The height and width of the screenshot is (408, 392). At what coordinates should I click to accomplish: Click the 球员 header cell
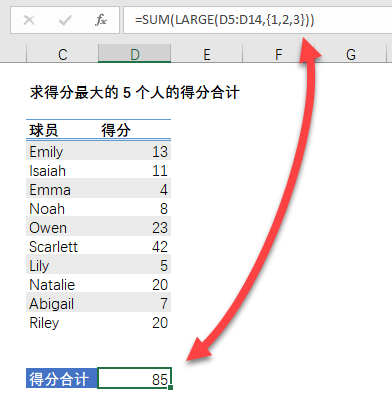[62, 130]
